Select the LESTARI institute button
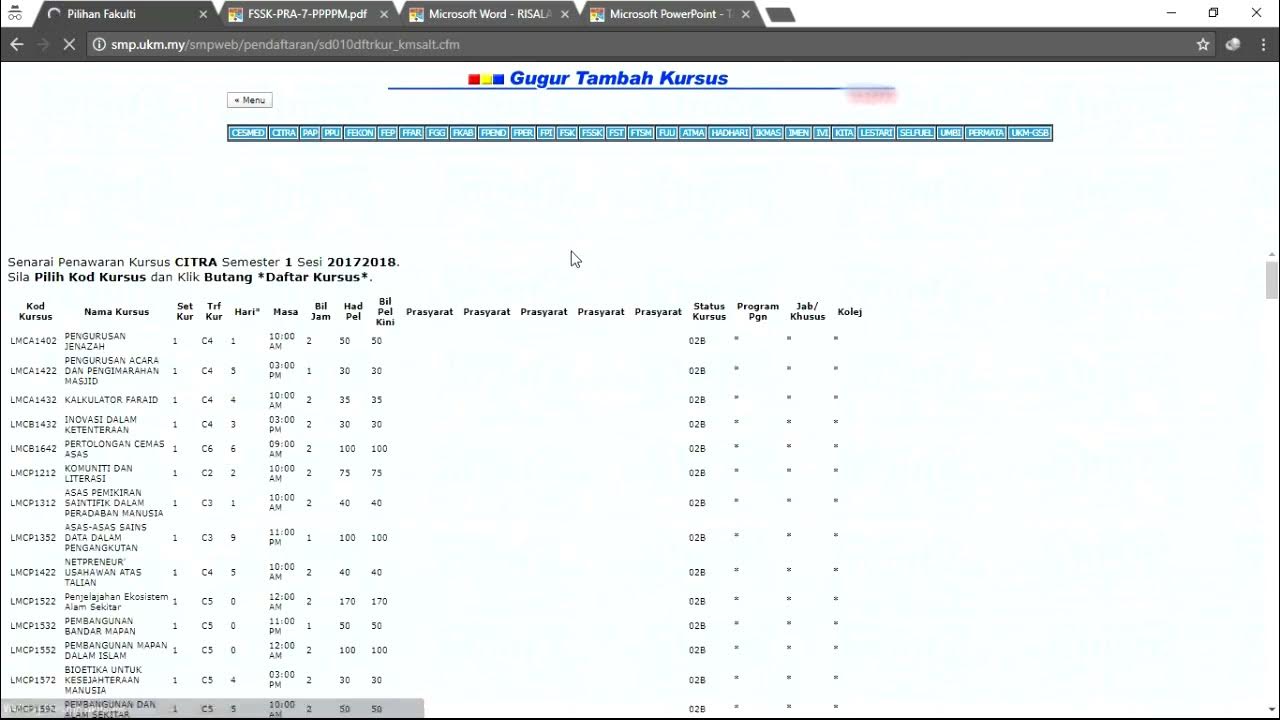This screenshot has width=1280, height=720. point(876,133)
